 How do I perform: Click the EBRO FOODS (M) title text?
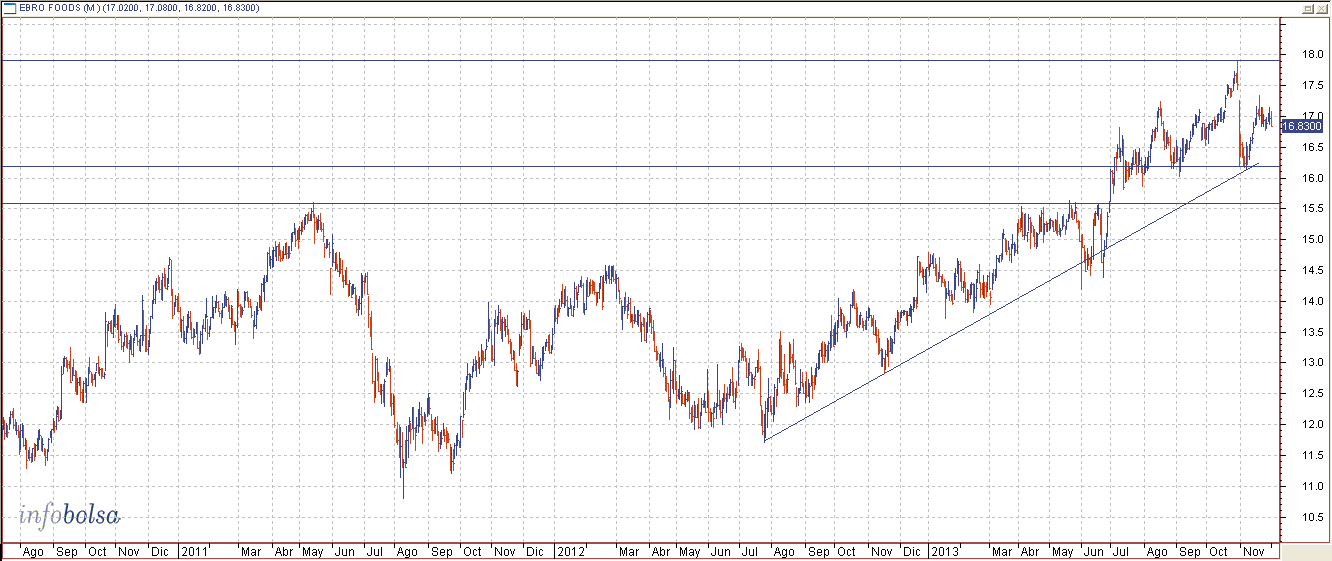pyautogui.click(x=58, y=8)
